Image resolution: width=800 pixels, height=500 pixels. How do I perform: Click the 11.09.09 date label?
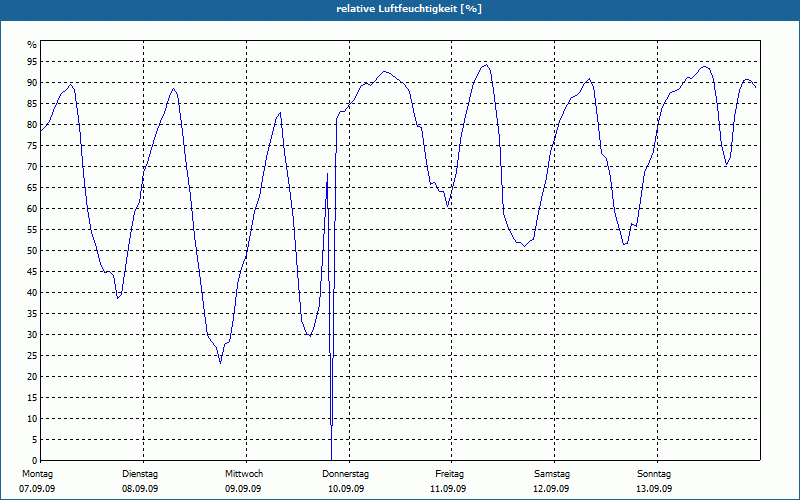click(x=448, y=489)
